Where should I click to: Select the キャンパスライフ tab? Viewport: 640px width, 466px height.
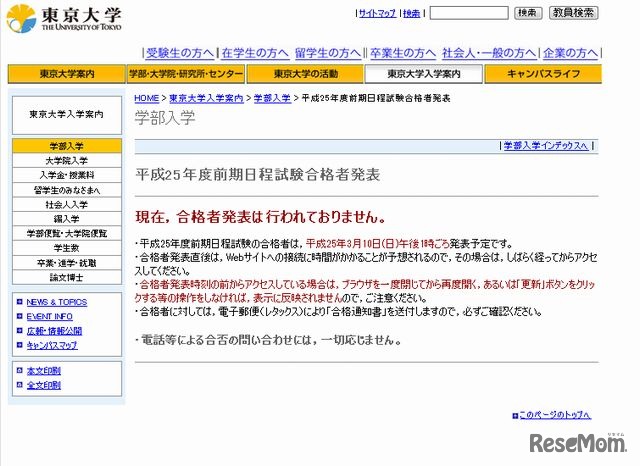543,74
